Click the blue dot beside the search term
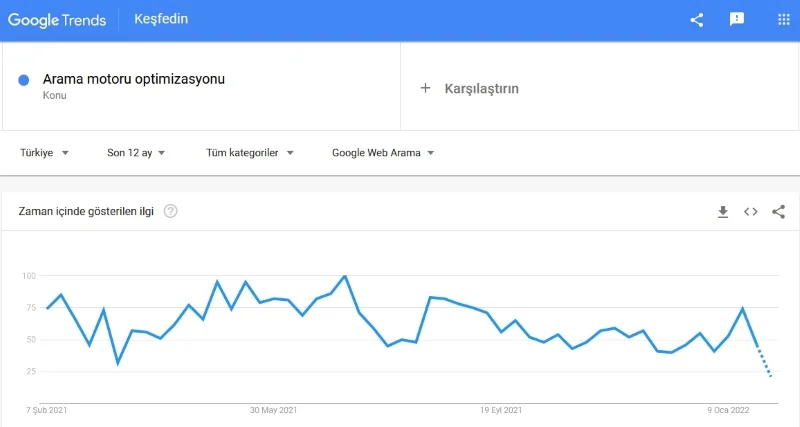Viewport: 800px width, 427px height. click(x=24, y=81)
